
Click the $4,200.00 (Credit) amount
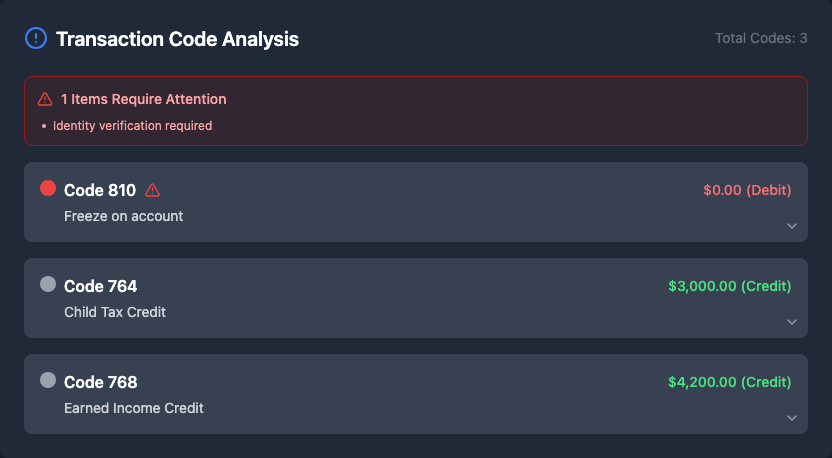tap(729, 382)
